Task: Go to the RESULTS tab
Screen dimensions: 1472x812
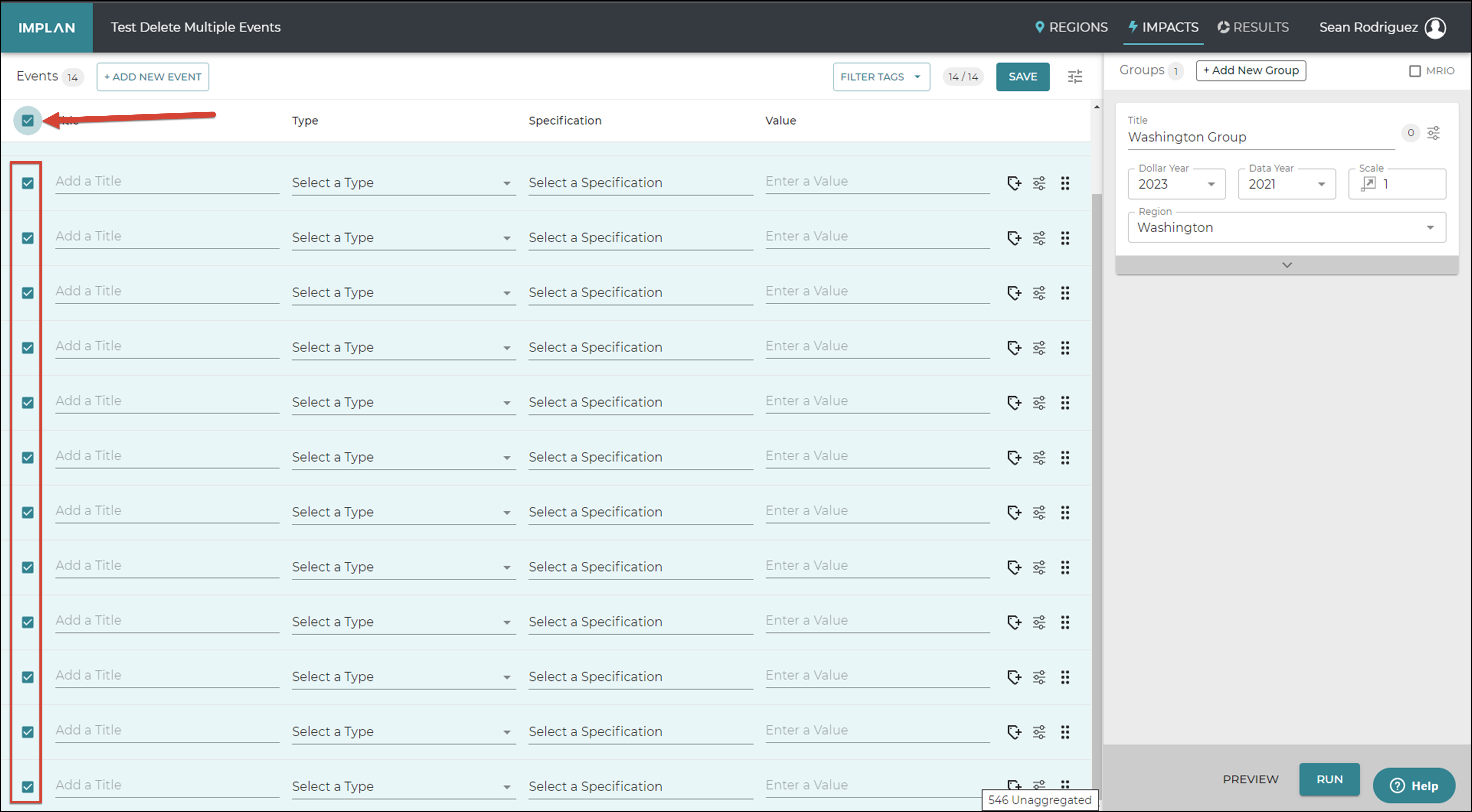Action: pyautogui.click(x=1253, y=27)
